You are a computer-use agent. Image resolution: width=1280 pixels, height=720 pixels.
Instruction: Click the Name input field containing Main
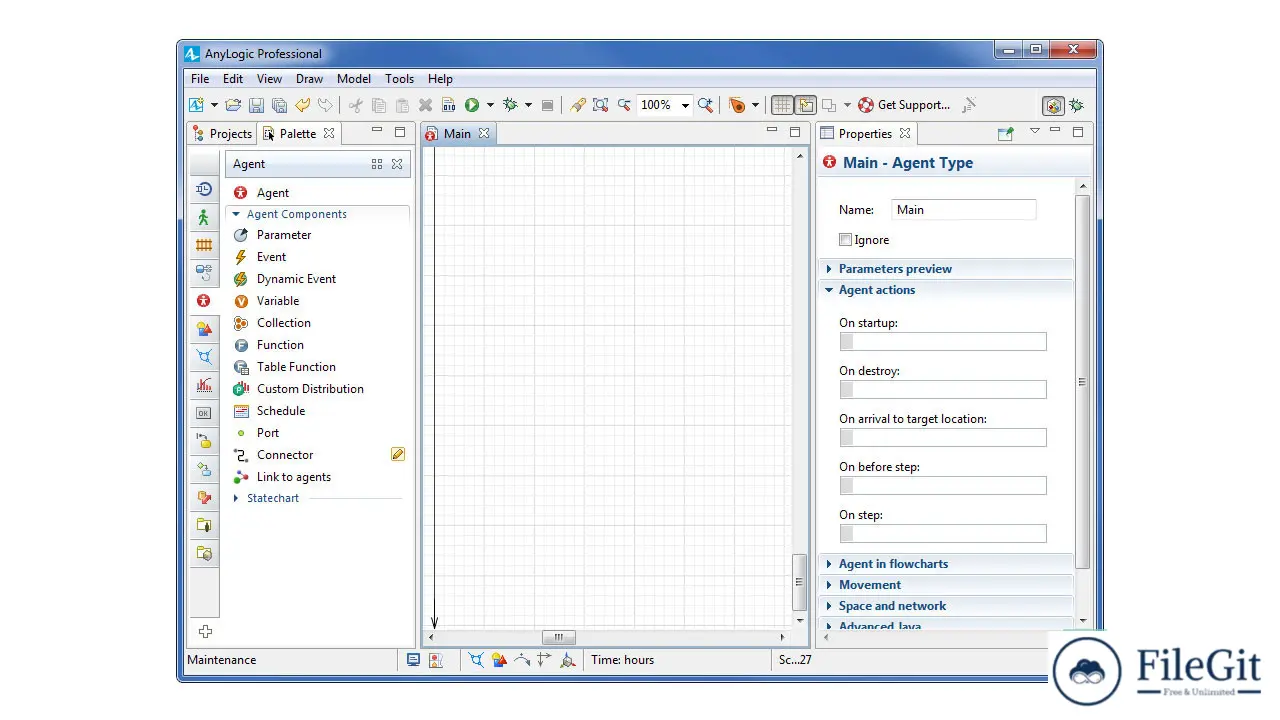click(x=963, y=210)
